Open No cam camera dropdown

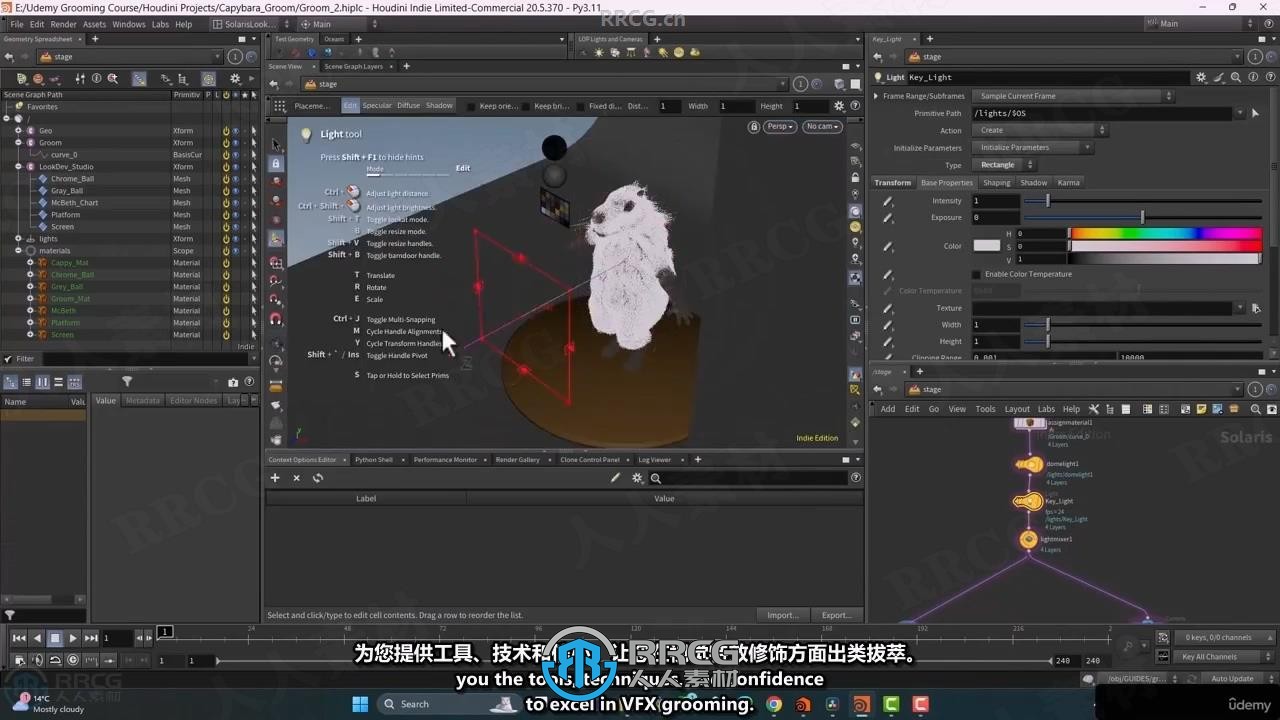click(x=822, y=127)
